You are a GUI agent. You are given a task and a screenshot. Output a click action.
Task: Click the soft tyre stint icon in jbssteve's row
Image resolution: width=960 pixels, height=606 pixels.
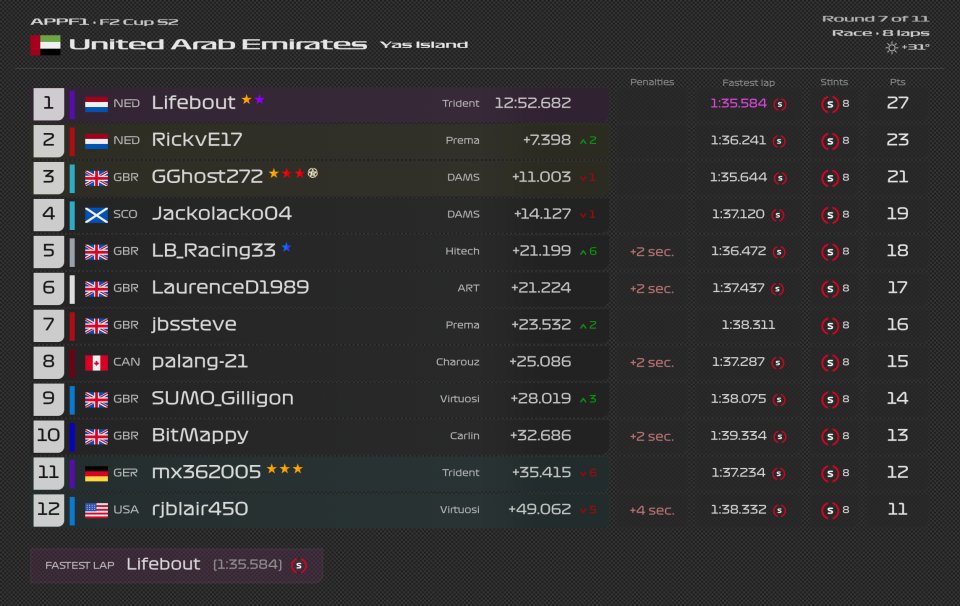[830, 325]
